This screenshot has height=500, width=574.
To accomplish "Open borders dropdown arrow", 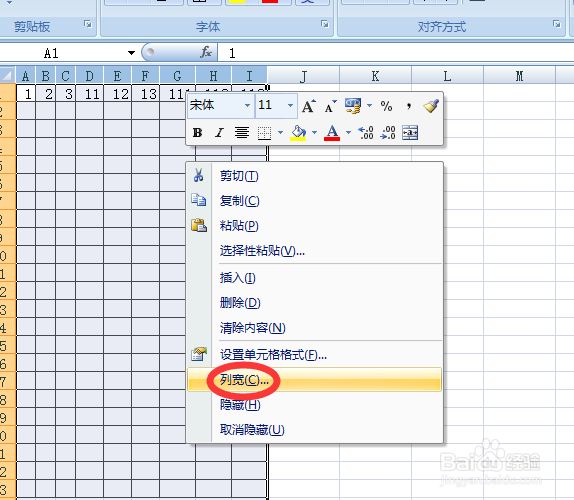I will [280, 133].
